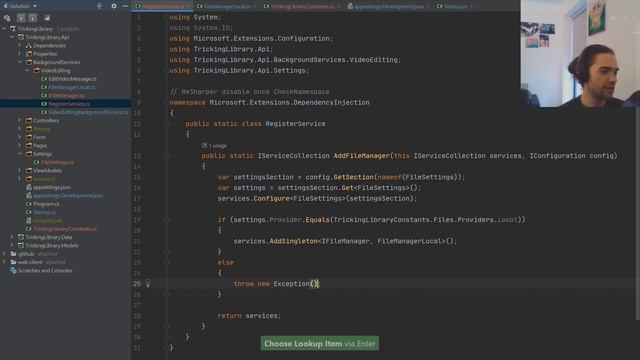This screenshot has width=640, height=360.
Task: Expand the TrickingLibrary.Models project
Action: click(x=12, y=245)
